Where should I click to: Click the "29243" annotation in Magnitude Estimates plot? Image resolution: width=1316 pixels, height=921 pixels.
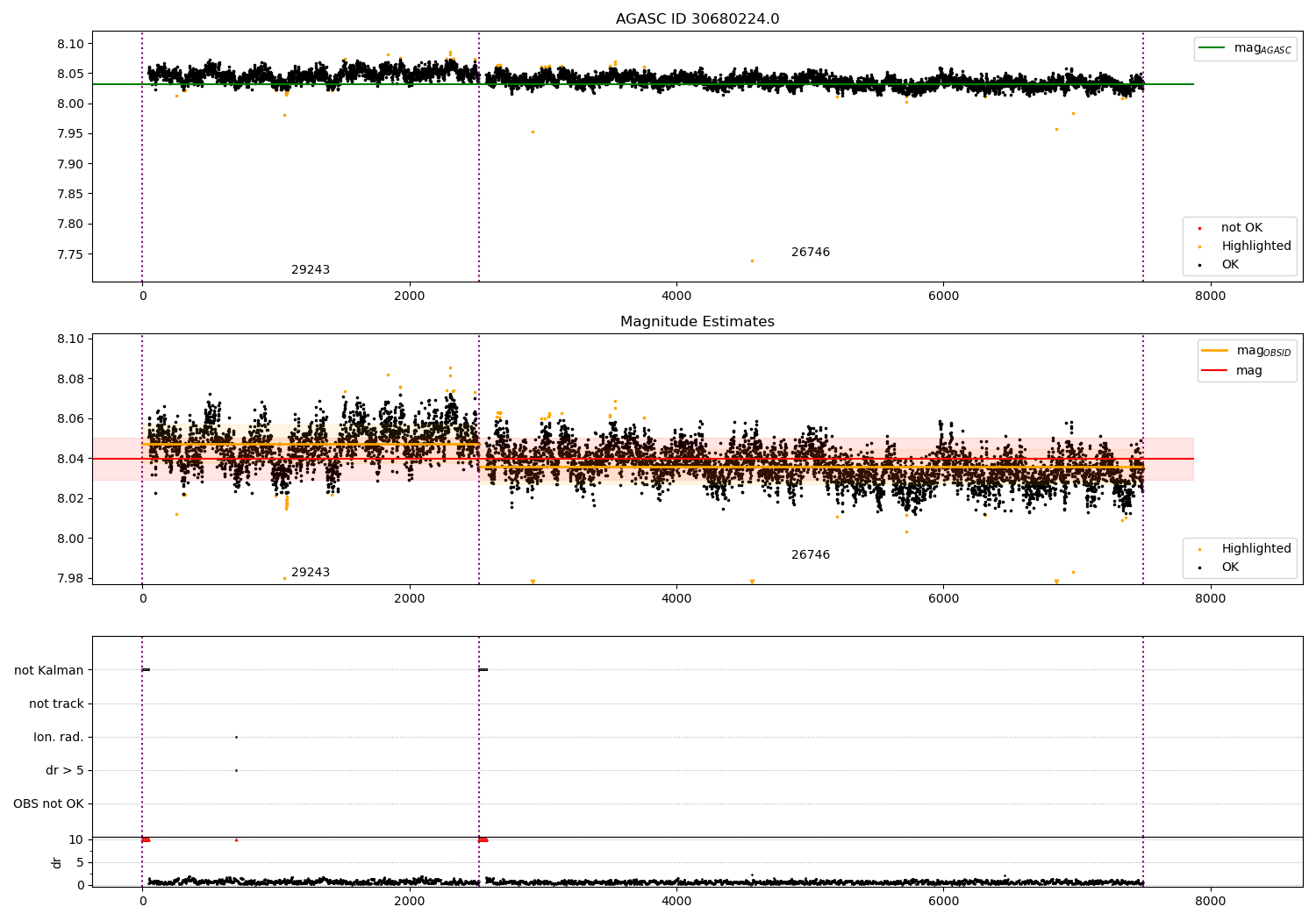click(x=311, y=572)
